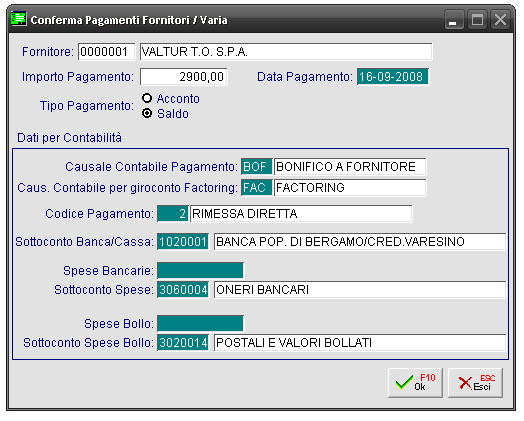Click the Data Pagamento date field
Image resolution: width=524 pixels, height=421 pixels.
(x=393, y=77)
